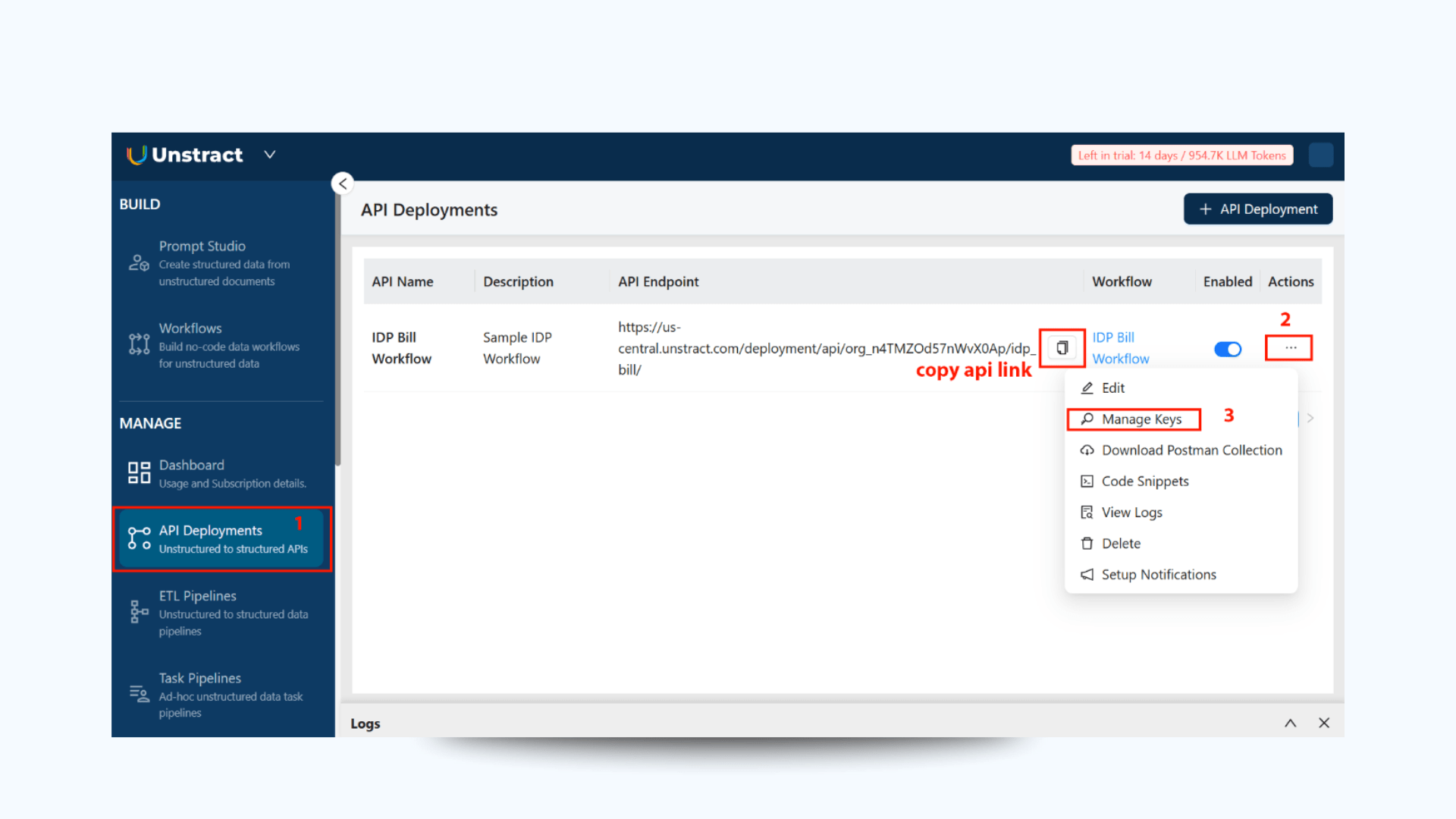This screenshot has width=1456, height=819.
Task: Create a new API Deployment
Action: point(1257,209)
